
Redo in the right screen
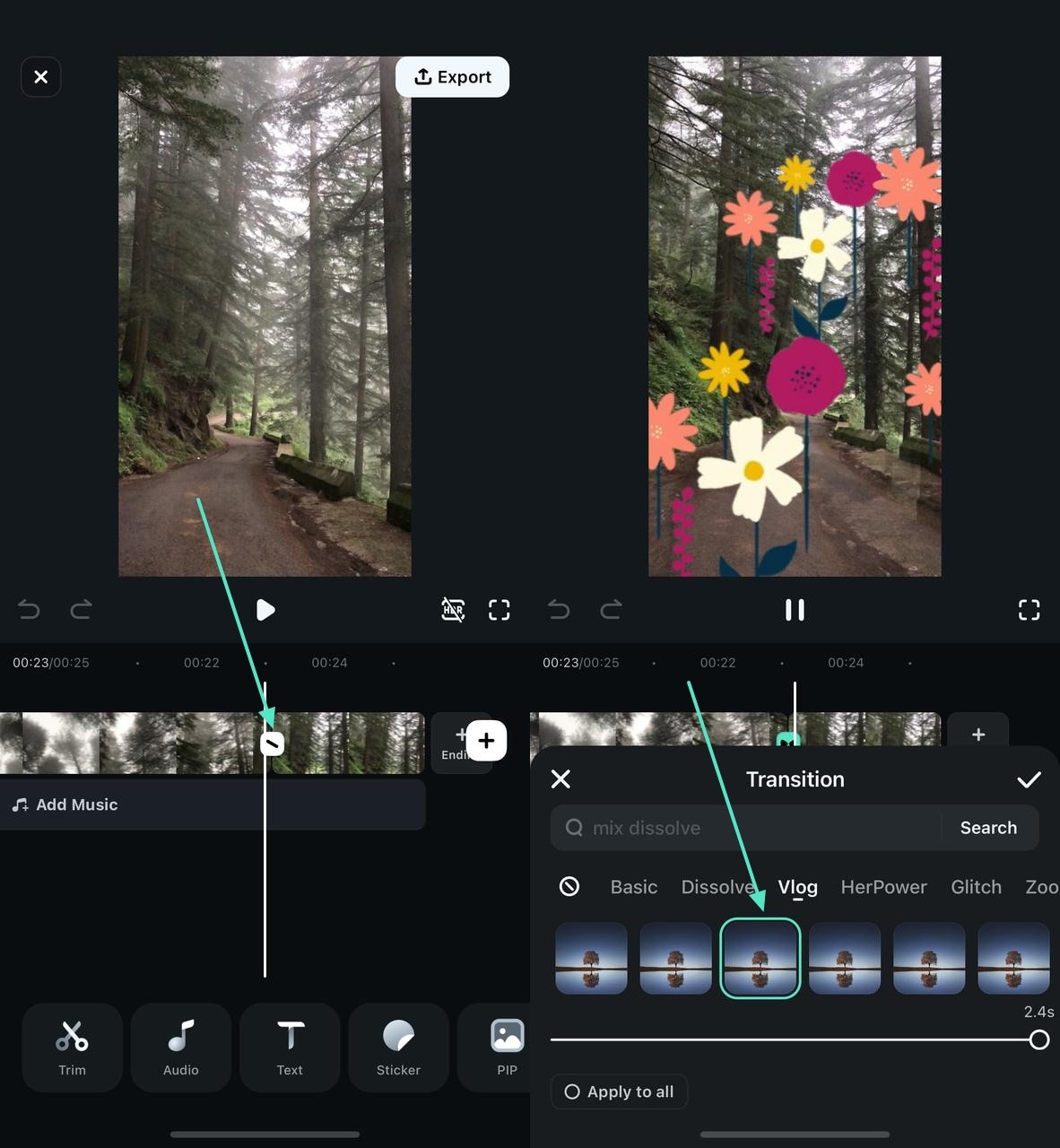[x=612, y=610]
